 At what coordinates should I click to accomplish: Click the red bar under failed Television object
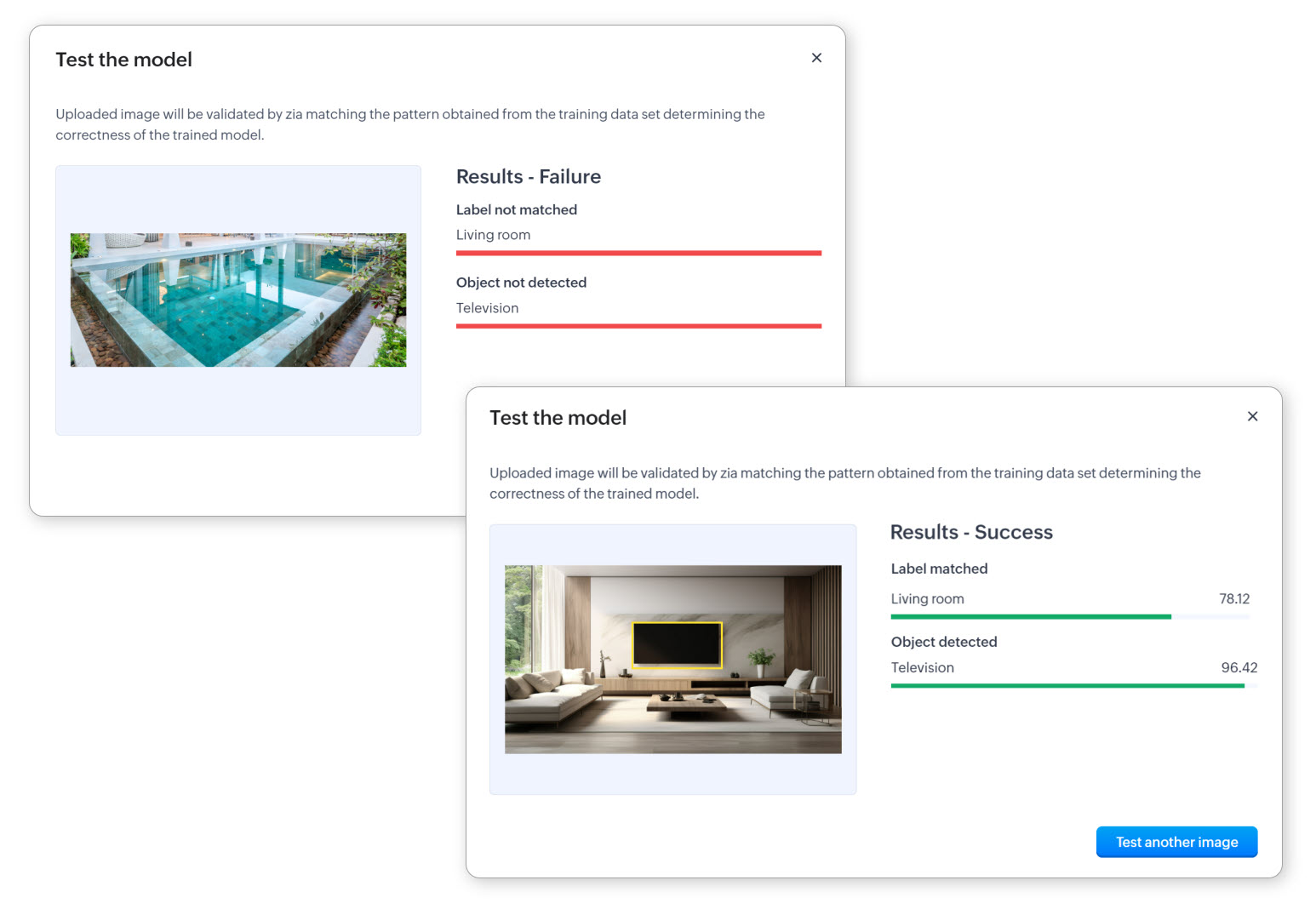(x=638, y=326)
